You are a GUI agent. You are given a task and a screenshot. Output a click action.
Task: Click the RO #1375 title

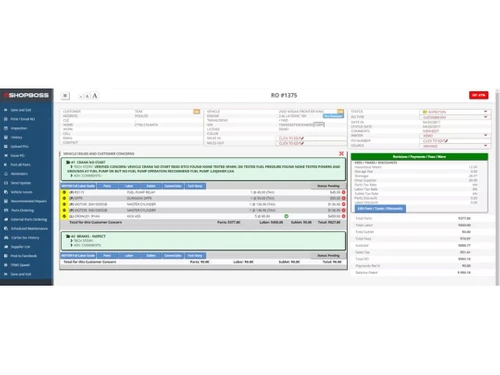pos(284,95)
